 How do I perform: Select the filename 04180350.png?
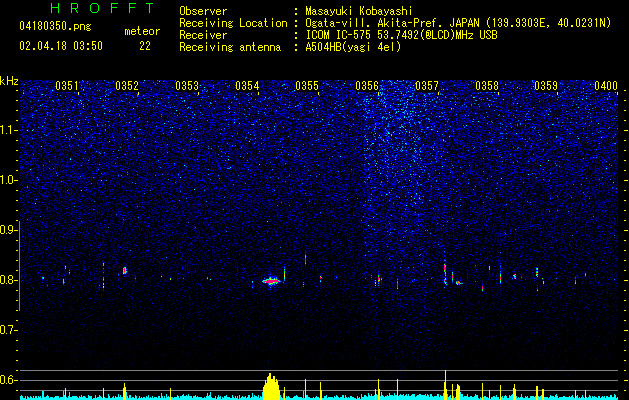coord(55,26)
